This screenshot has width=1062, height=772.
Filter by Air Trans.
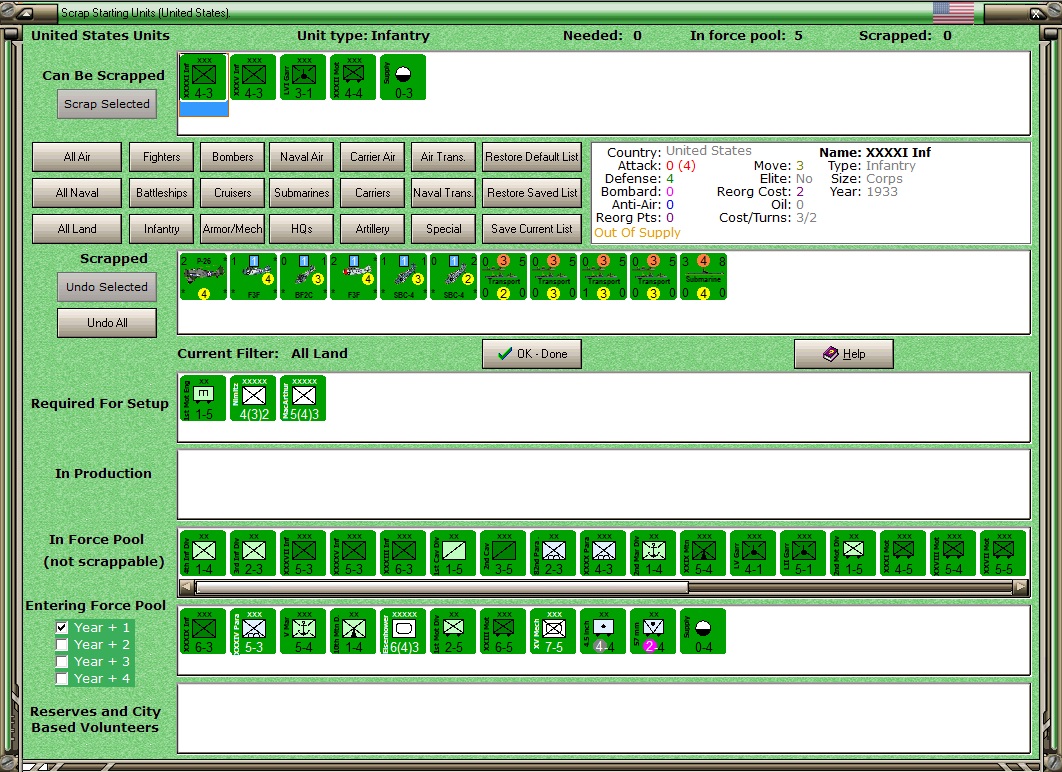point(444,157)
